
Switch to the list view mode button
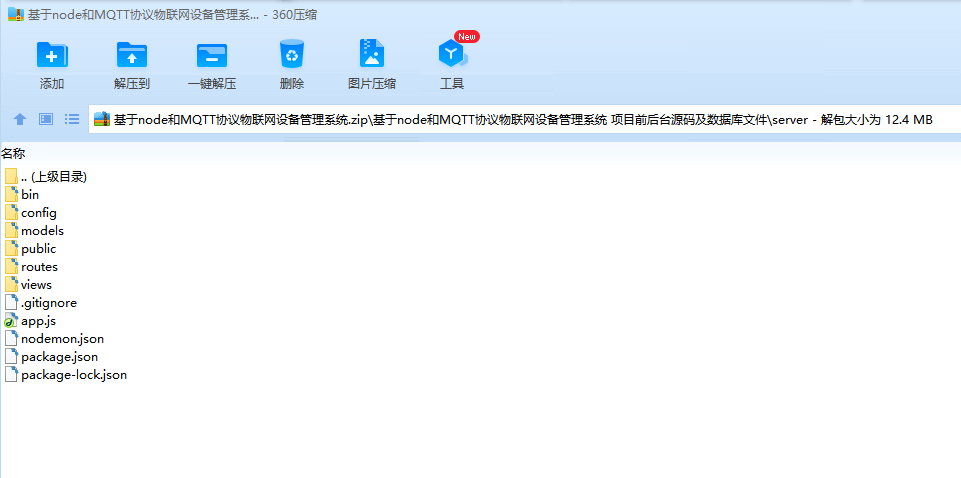(72, 119)
